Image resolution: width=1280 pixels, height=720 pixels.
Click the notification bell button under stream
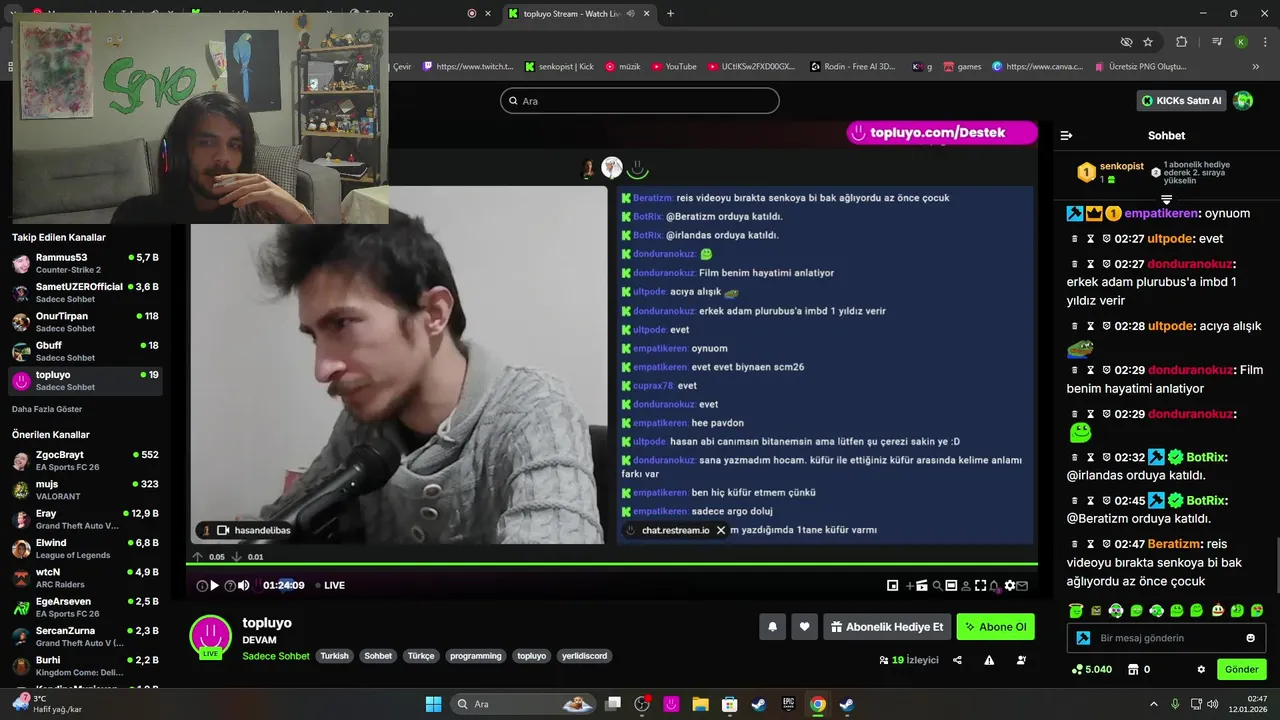[772, 627]
